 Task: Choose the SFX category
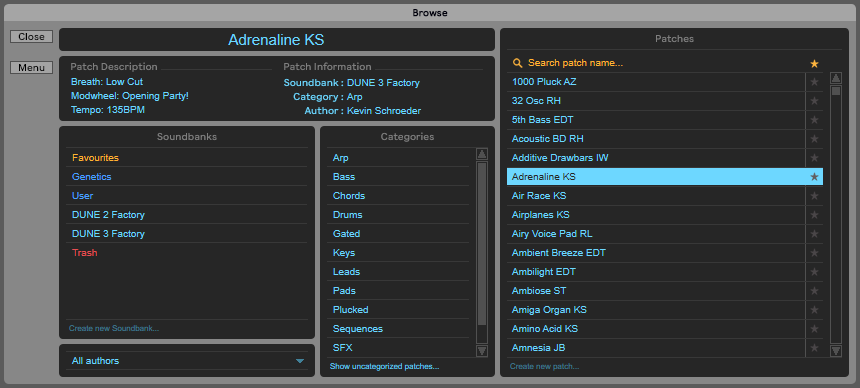(x=398, y=348)
